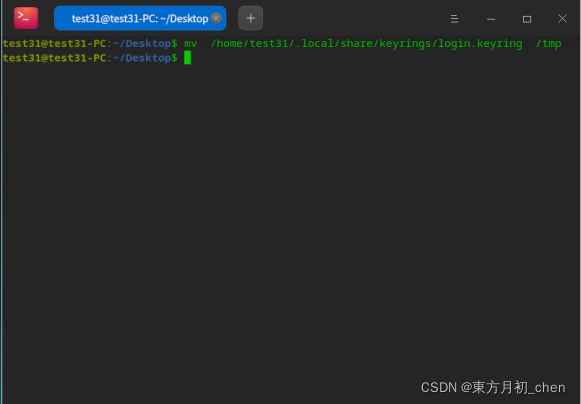Close the ~/Desktop terminal tab
This screenshot has width=581, height=404.
pos(216,18)
